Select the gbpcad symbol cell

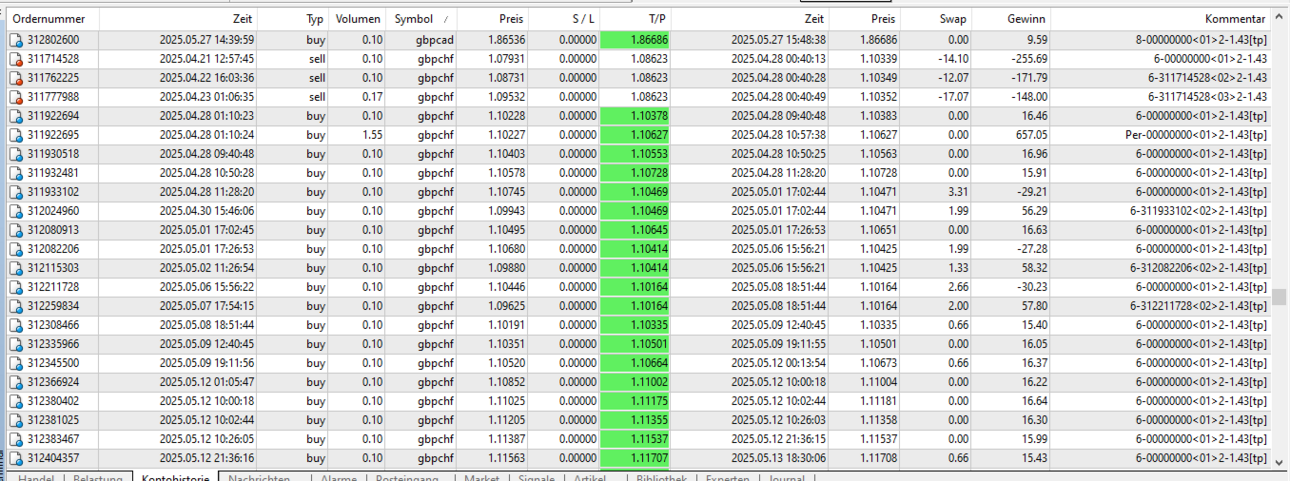pos(436,41)
